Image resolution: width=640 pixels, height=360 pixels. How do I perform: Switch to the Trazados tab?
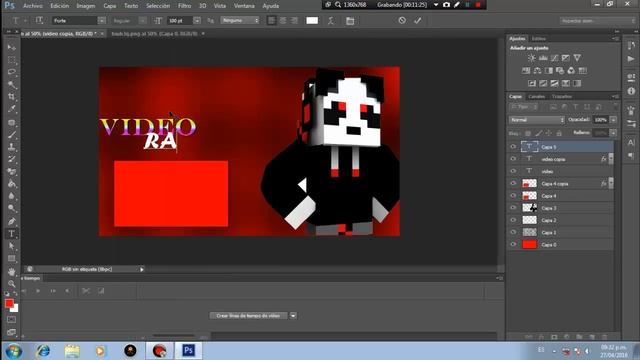[562, 97]
